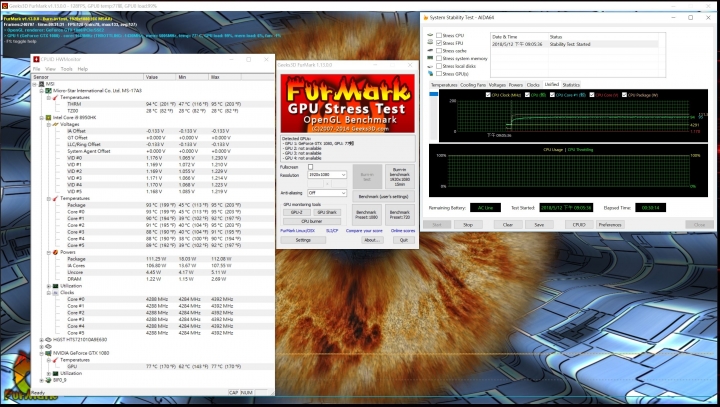Click the Value column header in HWMonitor
Screen dimensions: 720x407
pyautogui.click(x=160, y=77)
